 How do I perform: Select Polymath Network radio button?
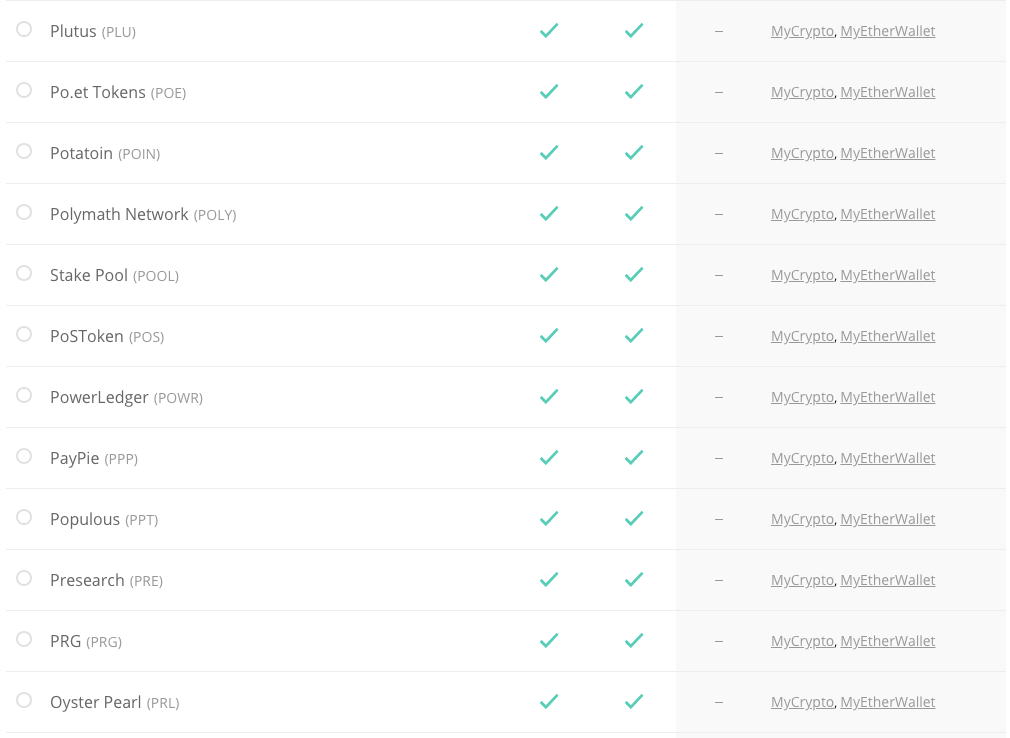coord(24,213)
